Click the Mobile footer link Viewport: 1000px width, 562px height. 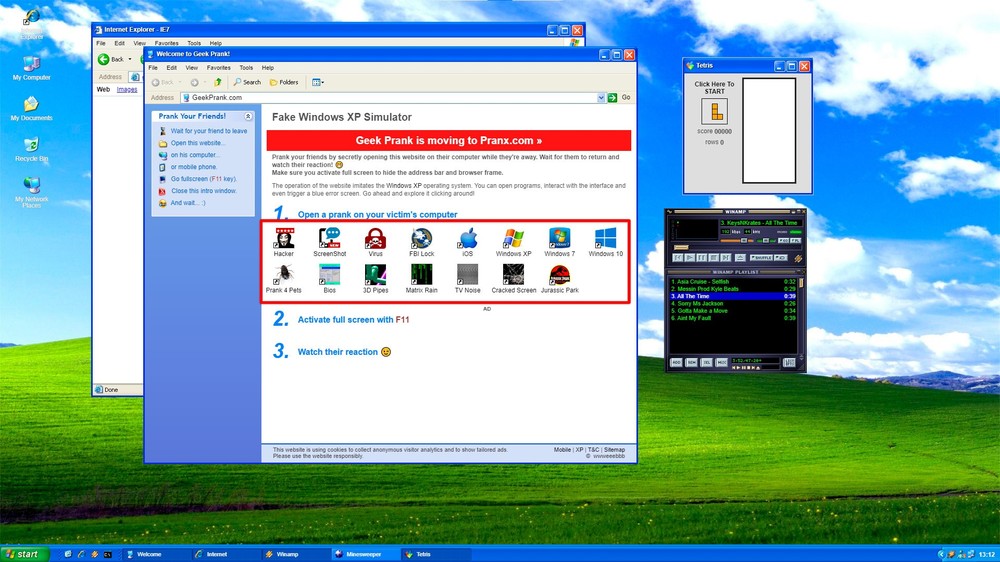(562, 450)
